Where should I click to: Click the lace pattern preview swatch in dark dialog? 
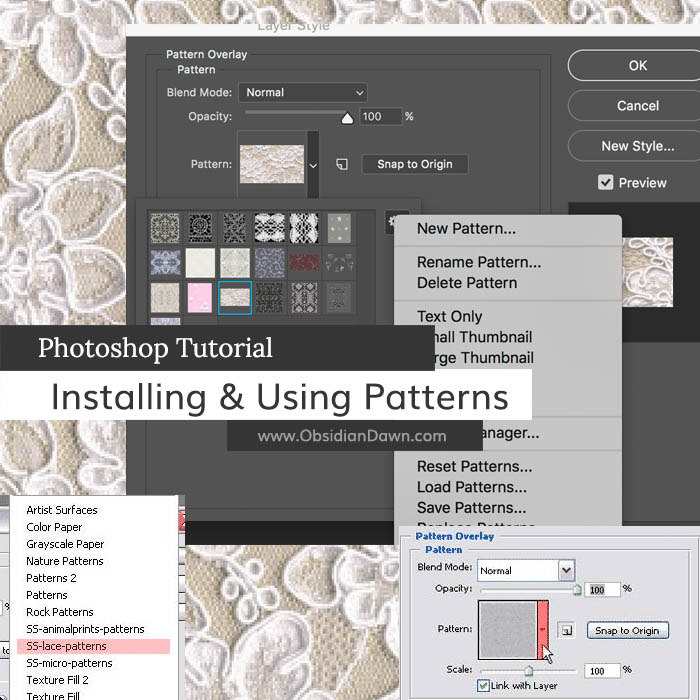[272, 164]
